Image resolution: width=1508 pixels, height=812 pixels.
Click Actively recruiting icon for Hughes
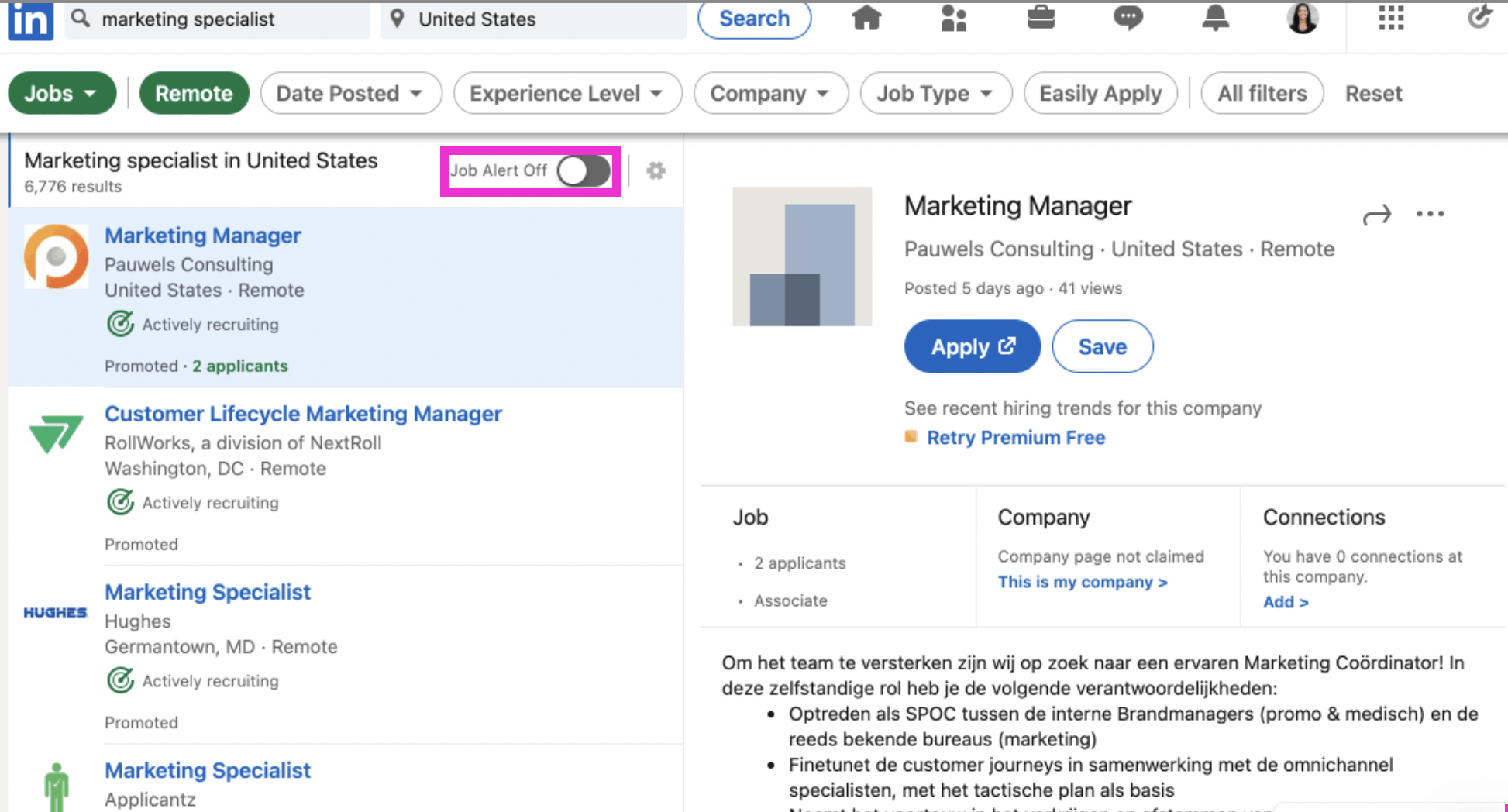click(x=120, y=680)
